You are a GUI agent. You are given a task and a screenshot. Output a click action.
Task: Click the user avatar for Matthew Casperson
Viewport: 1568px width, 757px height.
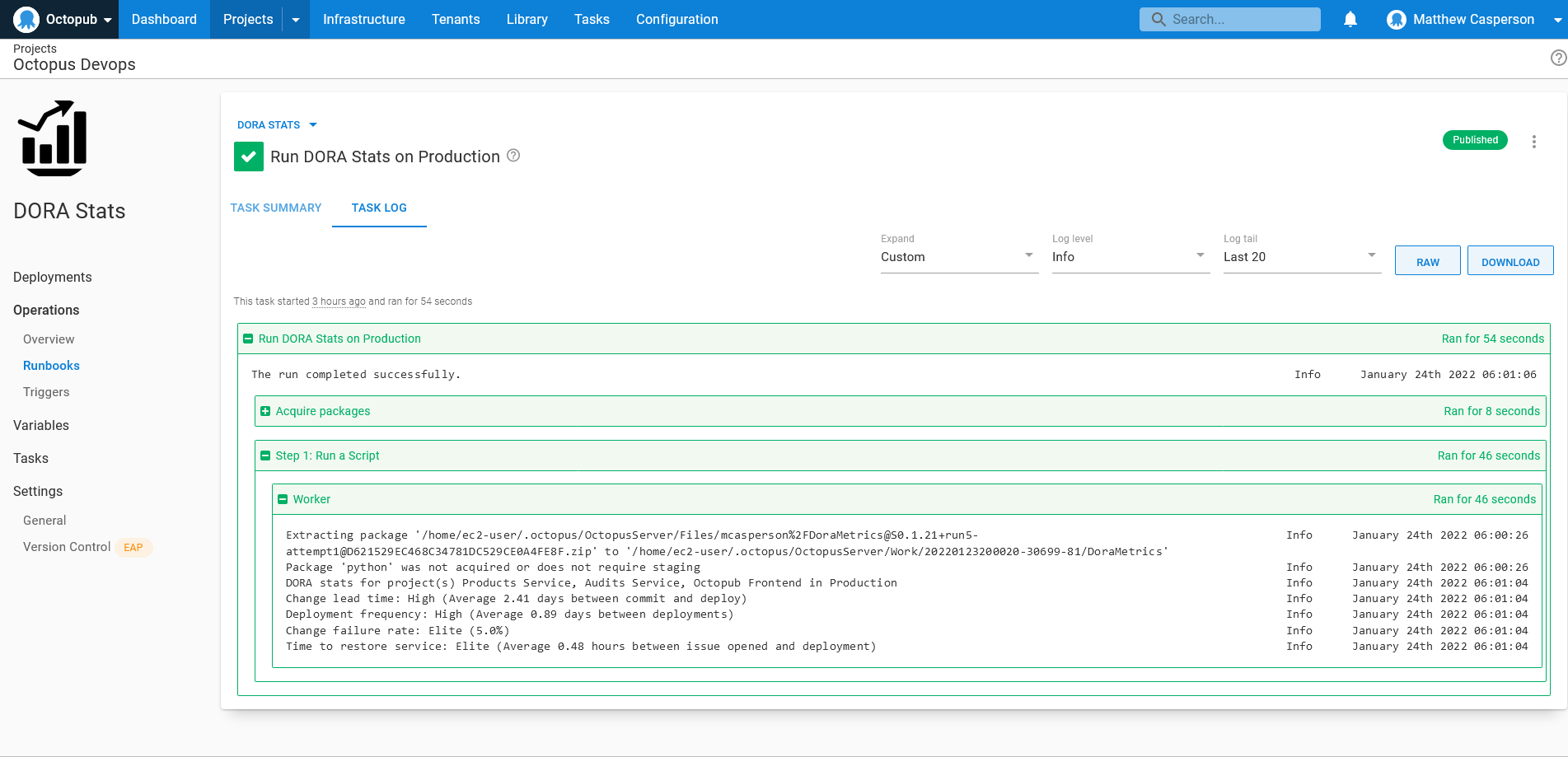(1396, 19)
